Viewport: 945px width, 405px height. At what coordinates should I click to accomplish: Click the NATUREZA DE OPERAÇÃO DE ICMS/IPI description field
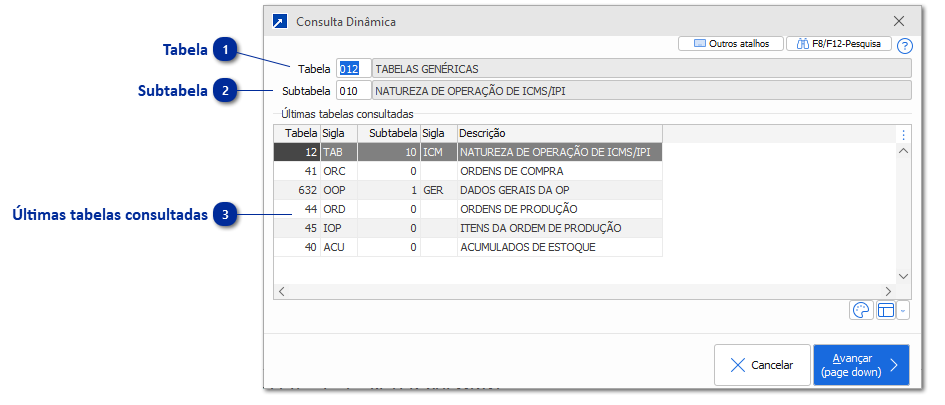coord(642,91)
